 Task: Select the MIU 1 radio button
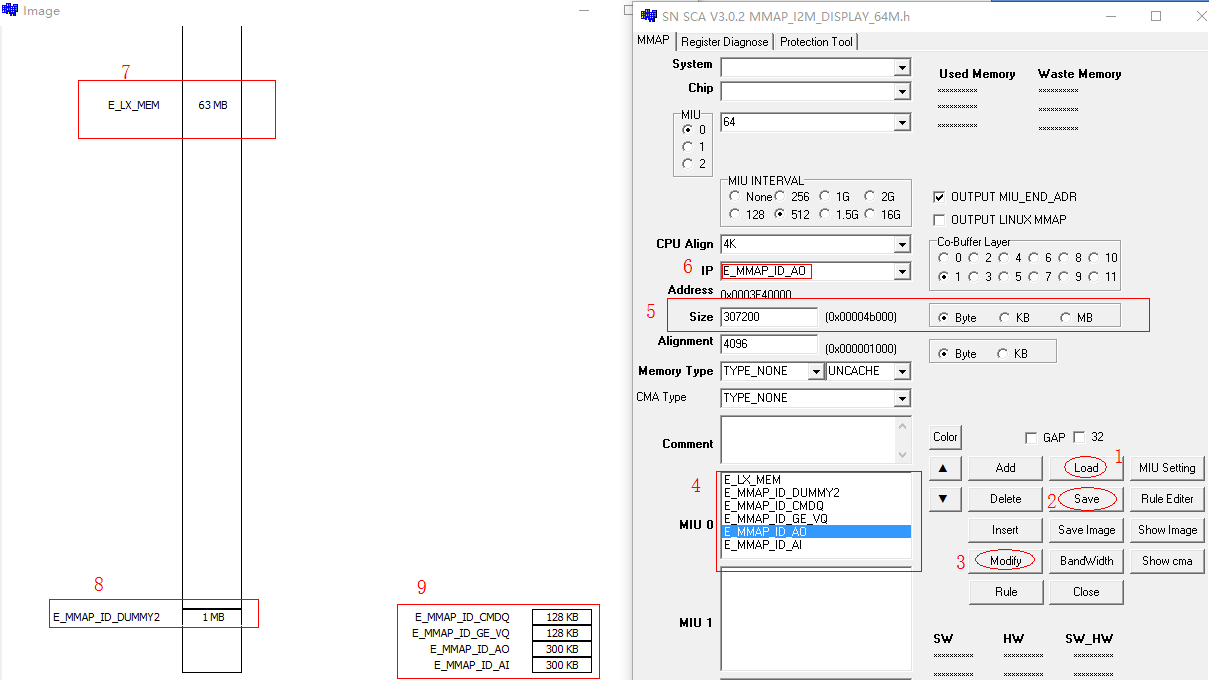click(687, 147)
